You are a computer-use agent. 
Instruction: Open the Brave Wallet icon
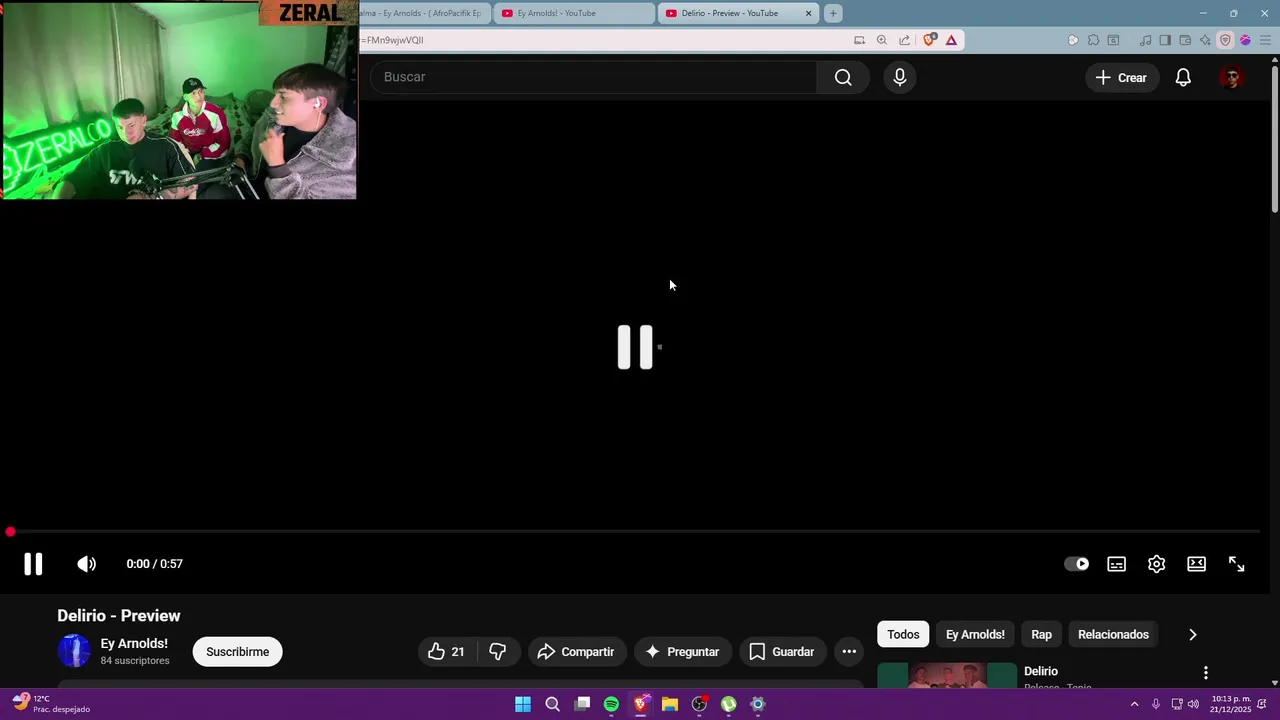click(x=1185, y=40)
